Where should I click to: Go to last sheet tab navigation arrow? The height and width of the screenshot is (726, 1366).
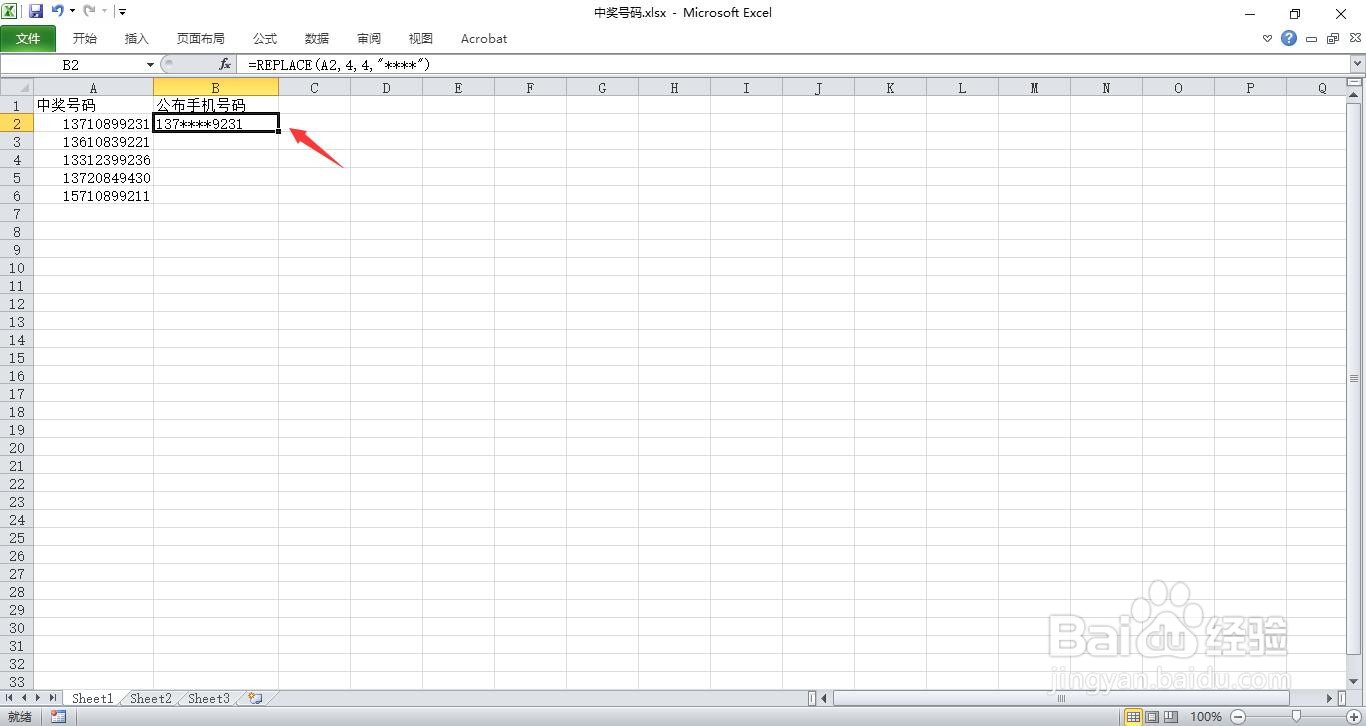[53, 698]
